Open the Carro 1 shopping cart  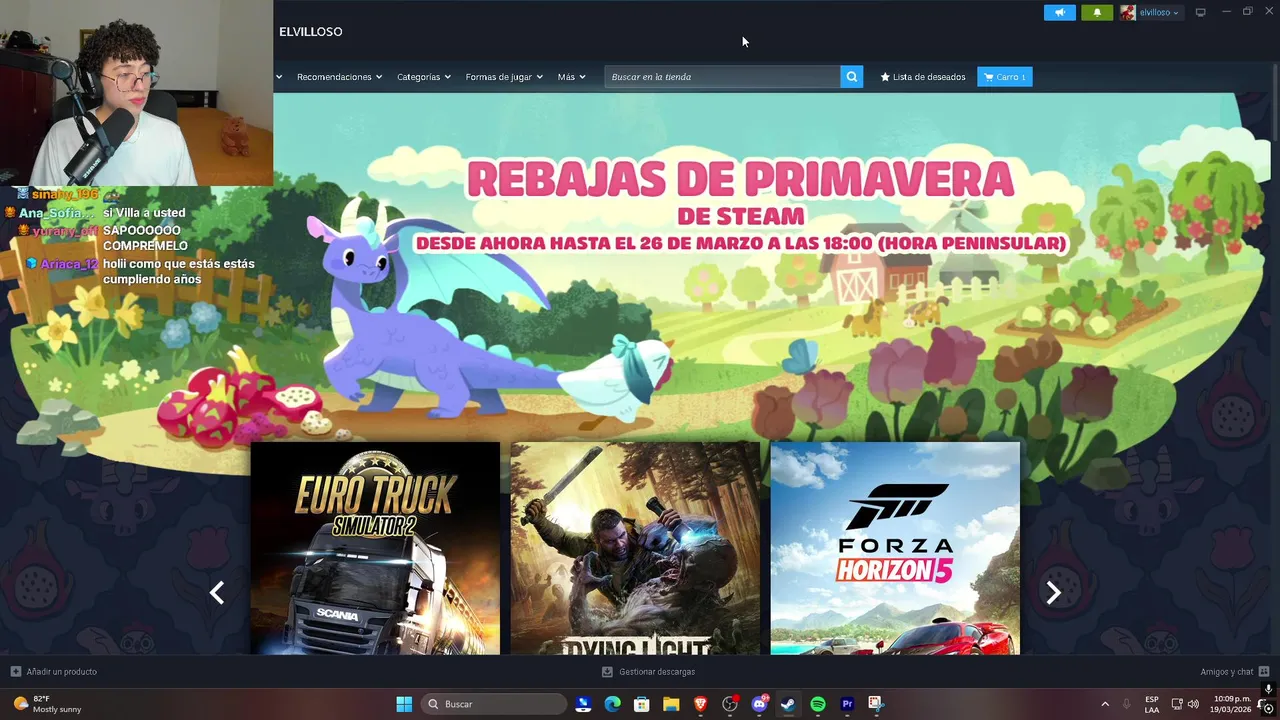point(1004,77)
